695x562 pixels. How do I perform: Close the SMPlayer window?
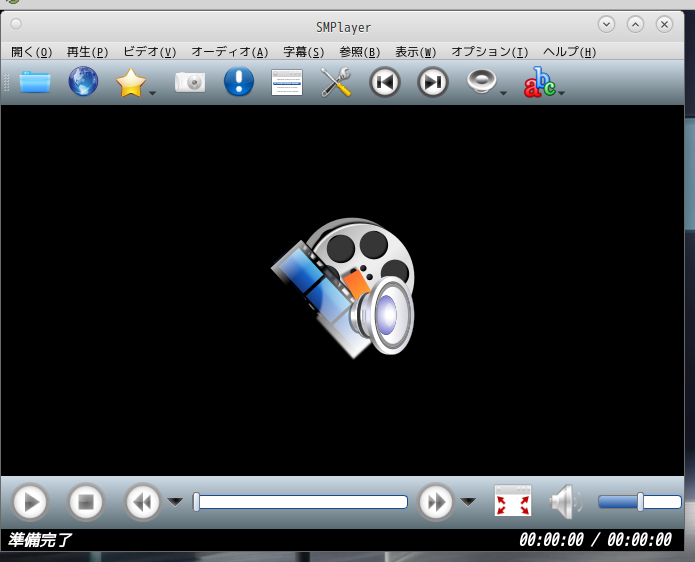[664, 24]
